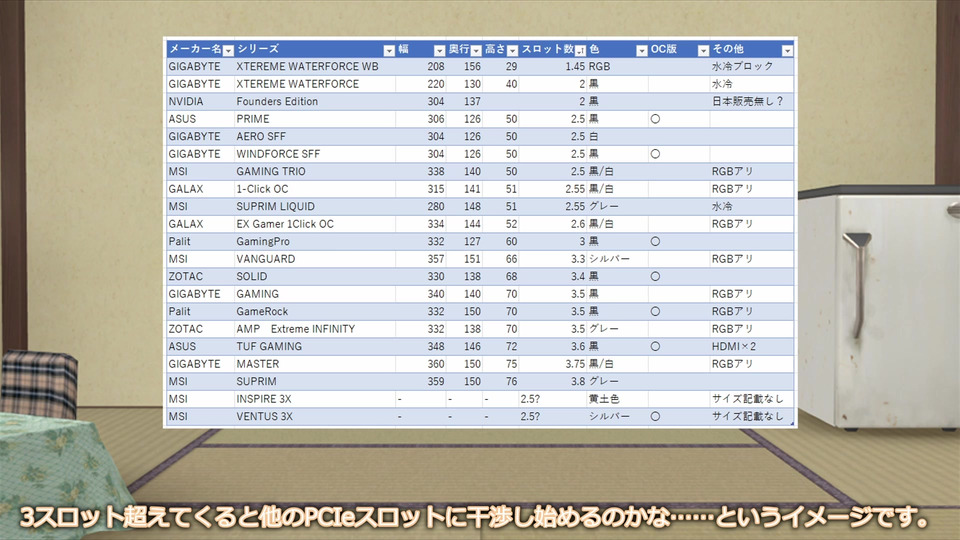The width and height of the screenshot is (960, 540).
Task: Open the シリーズ column filter dropdown
Action: point(389,50)
